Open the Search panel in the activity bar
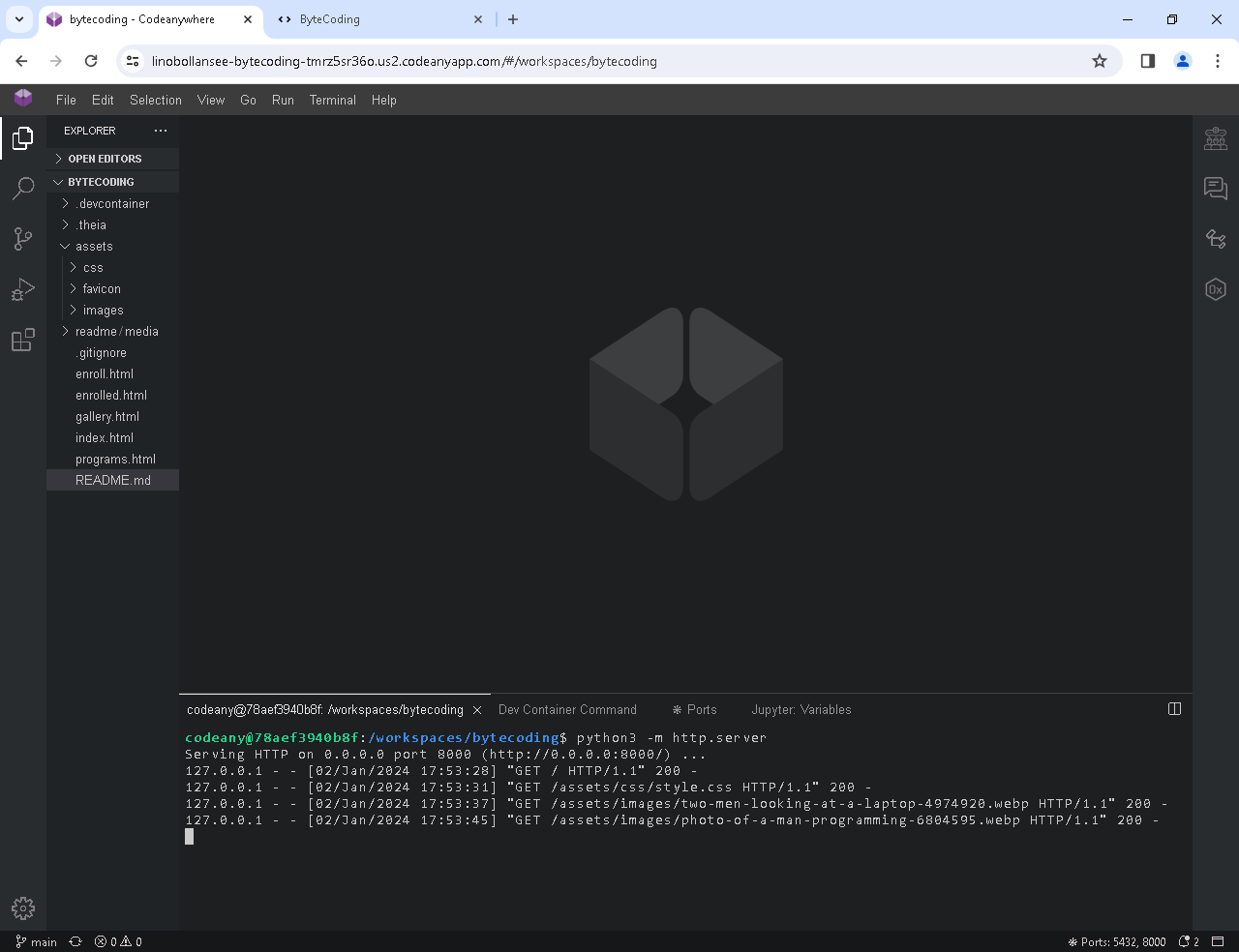This screenshot has height=952, width=1239. 22,189
